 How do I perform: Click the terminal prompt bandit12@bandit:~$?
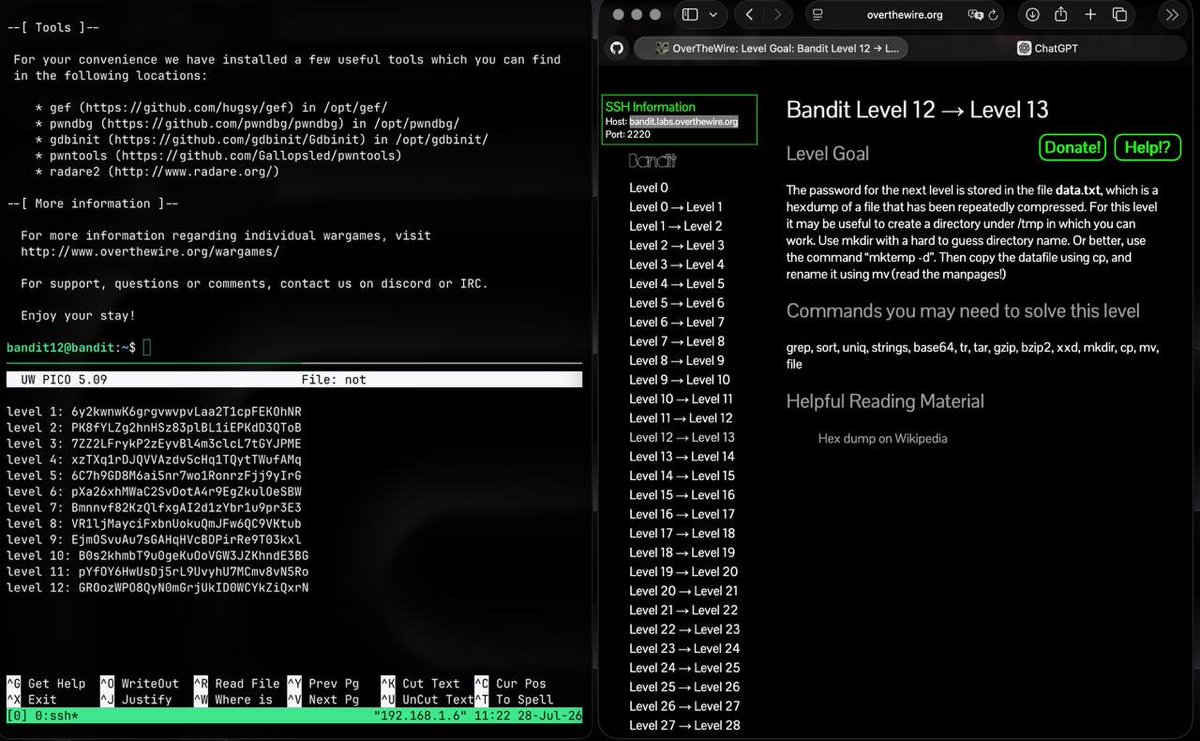point(71,347)
